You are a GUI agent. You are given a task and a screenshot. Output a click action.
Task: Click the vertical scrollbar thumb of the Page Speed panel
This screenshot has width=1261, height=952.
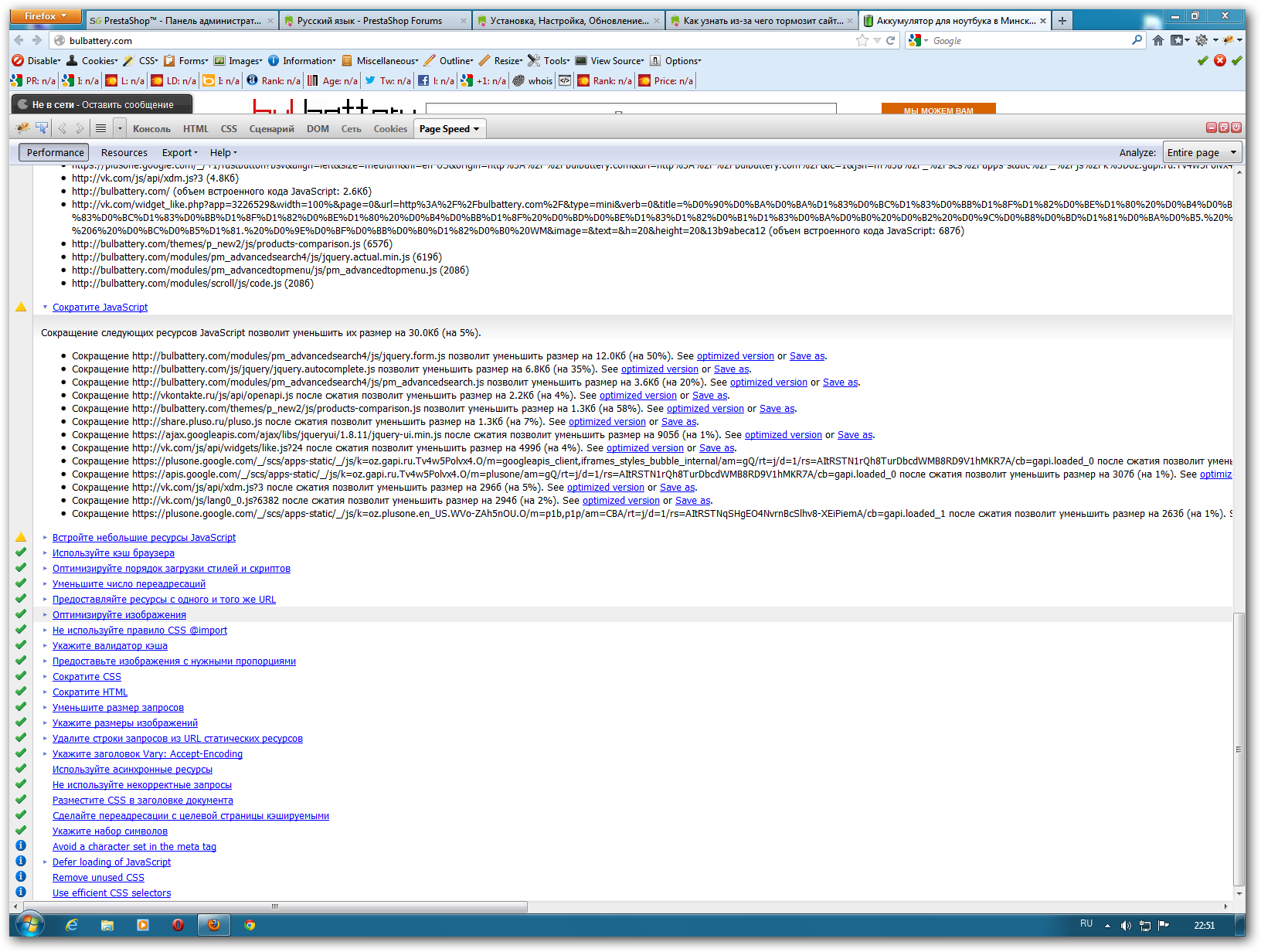pyautogui.click(x=1239, y=749)
